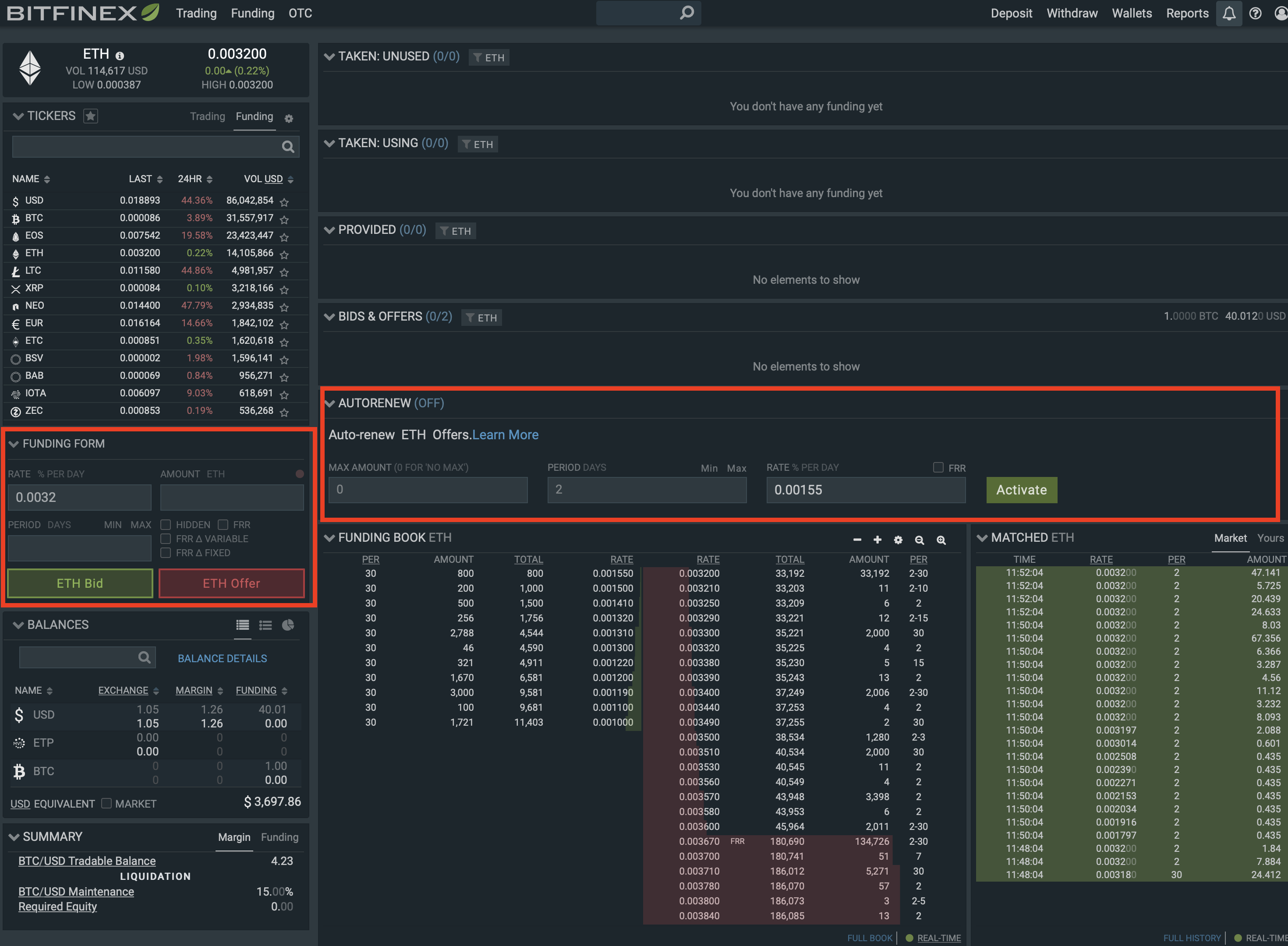The width and height of the screenshot is (1288, 946).
Task: Click the search magnifier in top bar
Action: click(686, 12)
